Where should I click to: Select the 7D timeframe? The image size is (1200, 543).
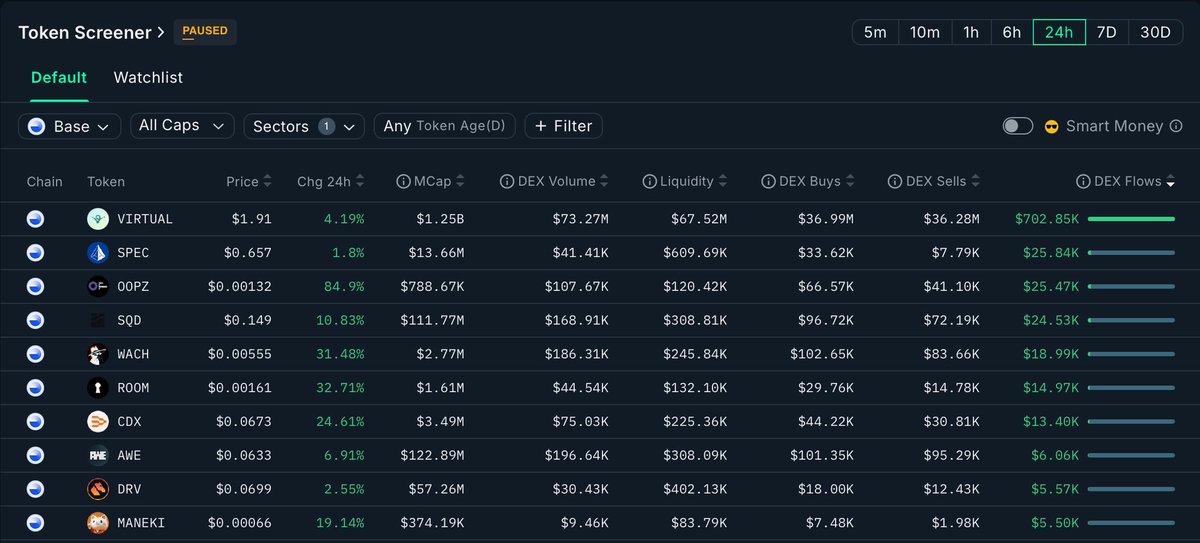pyautogui.click(x=1107, y=32)
